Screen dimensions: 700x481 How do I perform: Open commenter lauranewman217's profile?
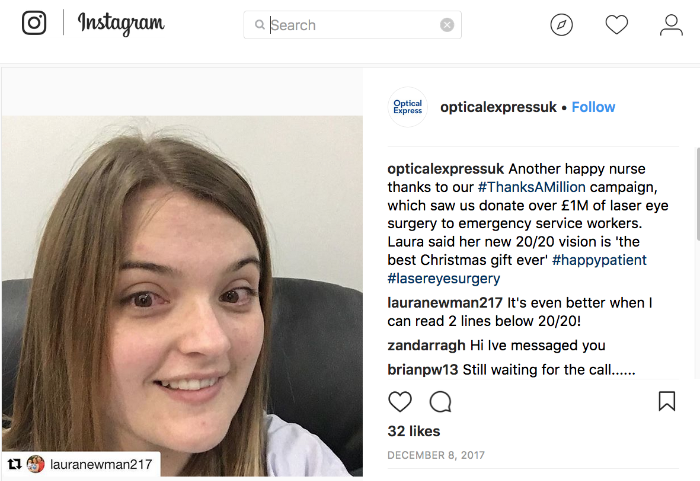(x=445, y=303)
